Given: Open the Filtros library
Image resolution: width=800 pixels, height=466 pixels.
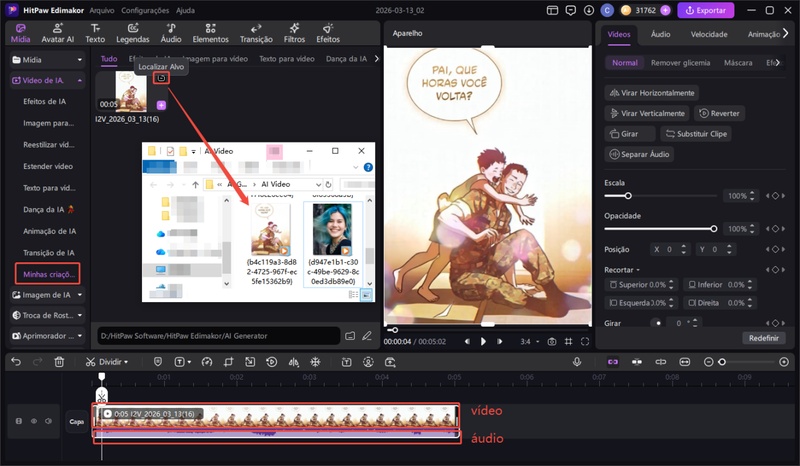Looking at the screenshot, I should tap(294, 33).
